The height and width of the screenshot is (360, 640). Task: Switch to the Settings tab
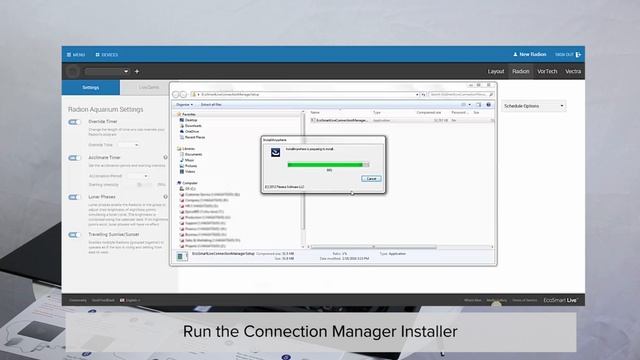point(91,87)
